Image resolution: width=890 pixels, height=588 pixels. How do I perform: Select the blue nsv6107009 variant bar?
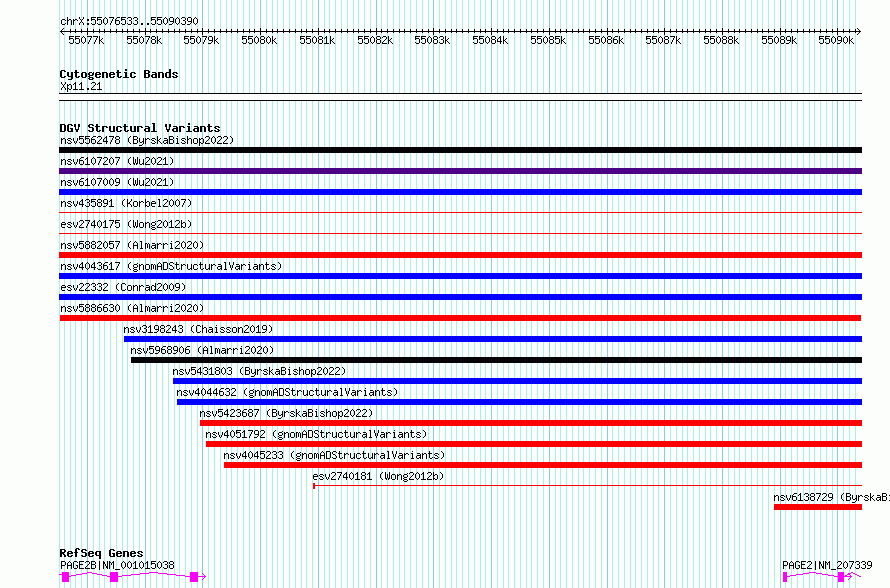point(460,192)
